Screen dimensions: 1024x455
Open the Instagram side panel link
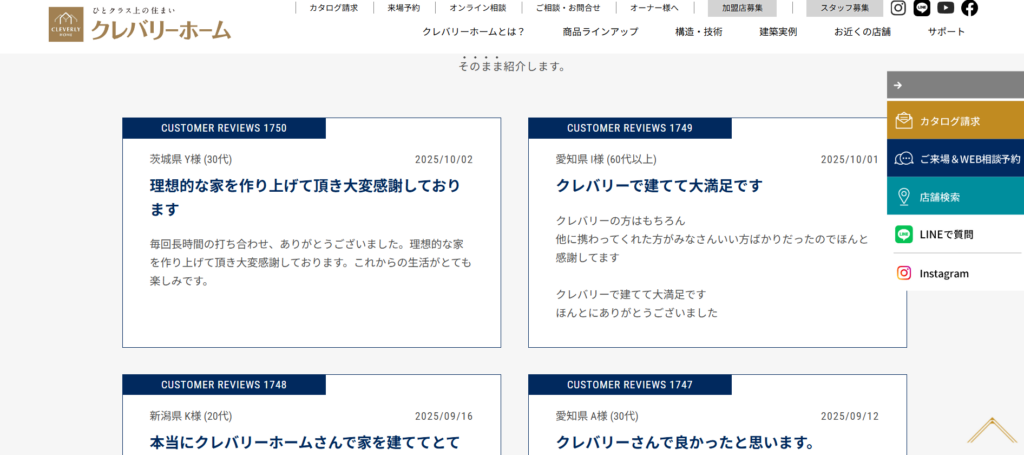pyautogui.click(x=954, y=273)
